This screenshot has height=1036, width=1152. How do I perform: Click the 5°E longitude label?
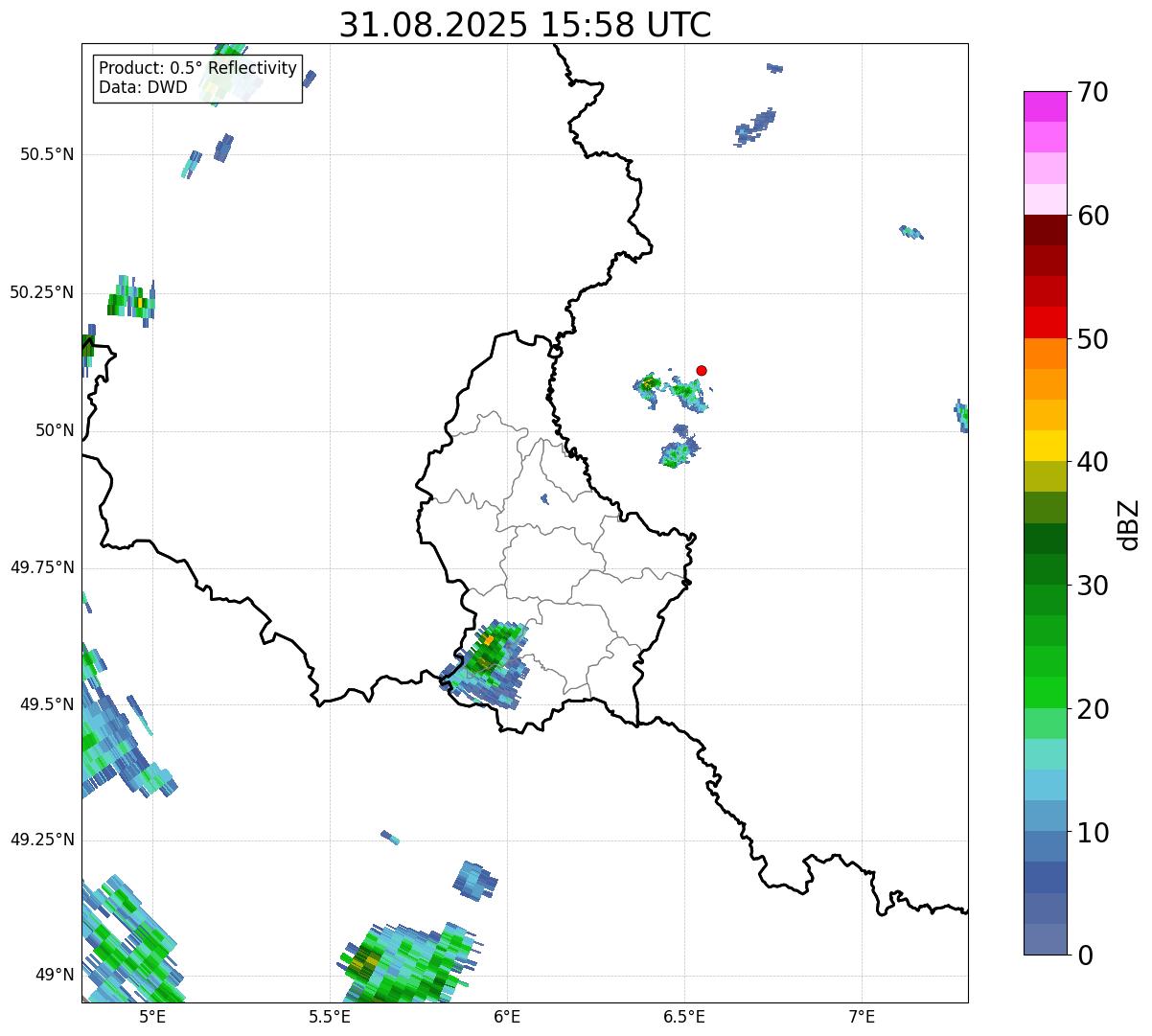point(151,1017)
